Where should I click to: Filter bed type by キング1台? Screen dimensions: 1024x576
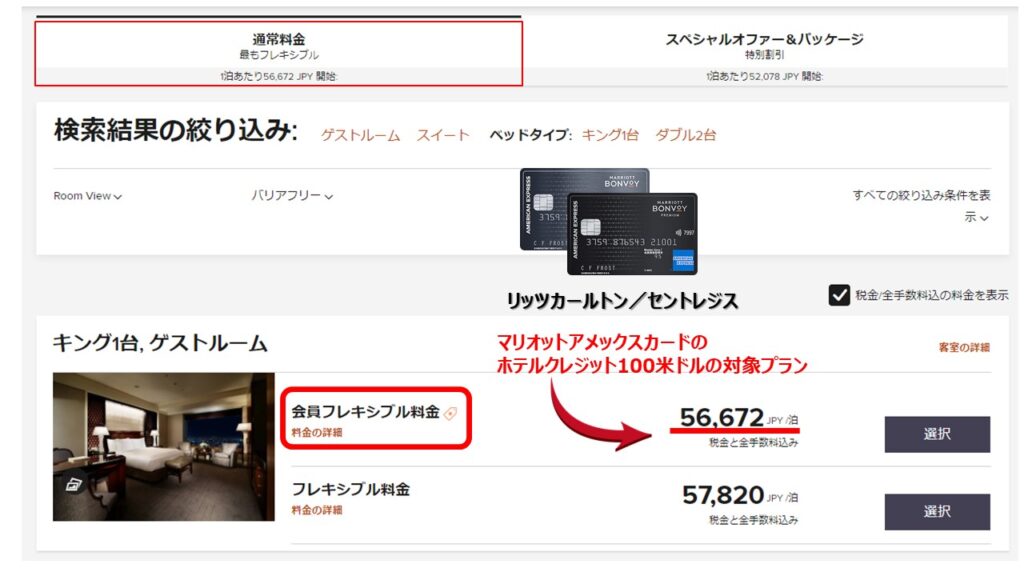pyautogui.click(x=610, y=135)
